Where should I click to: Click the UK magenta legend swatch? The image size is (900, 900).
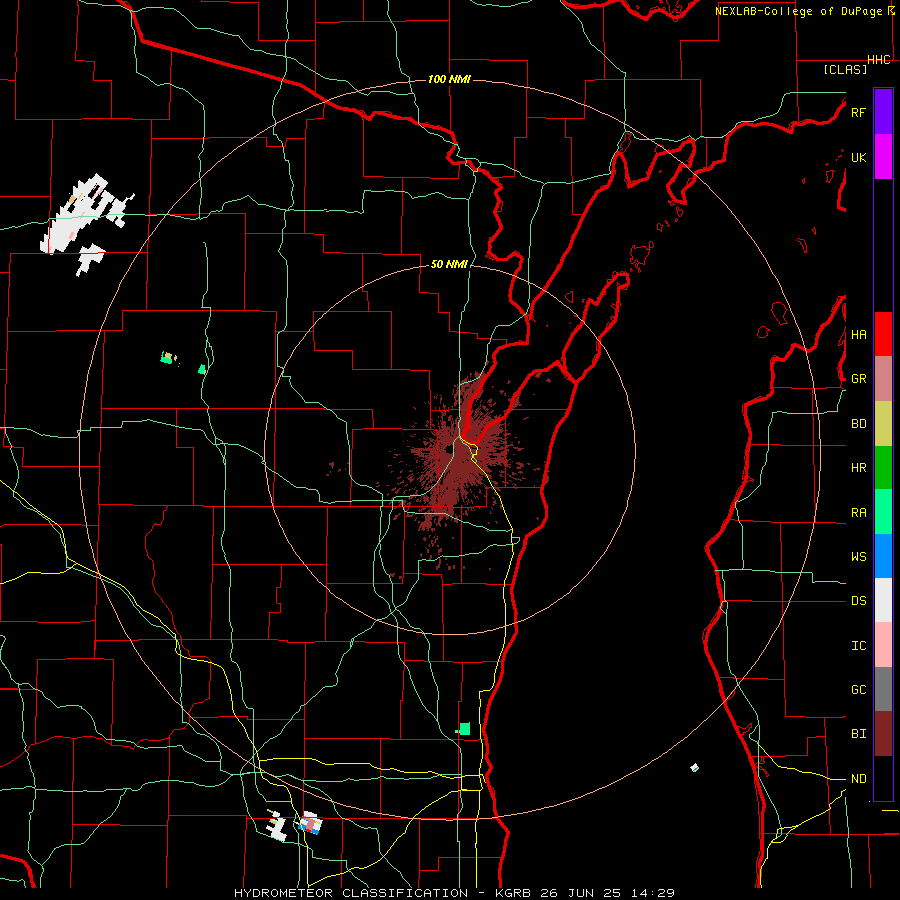(x=883, y=157)
